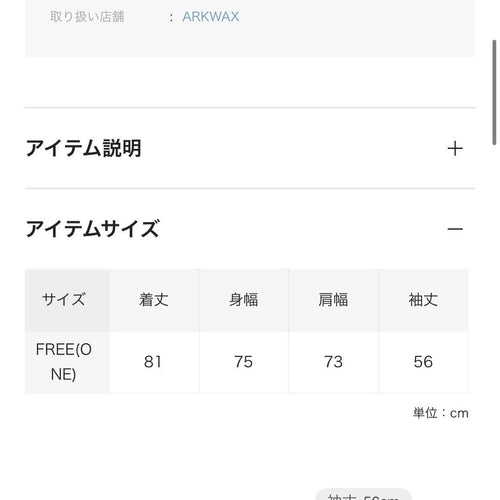Click the 単位：cm unit note
This screenshot has width=500, height=500.
point(441,413)
